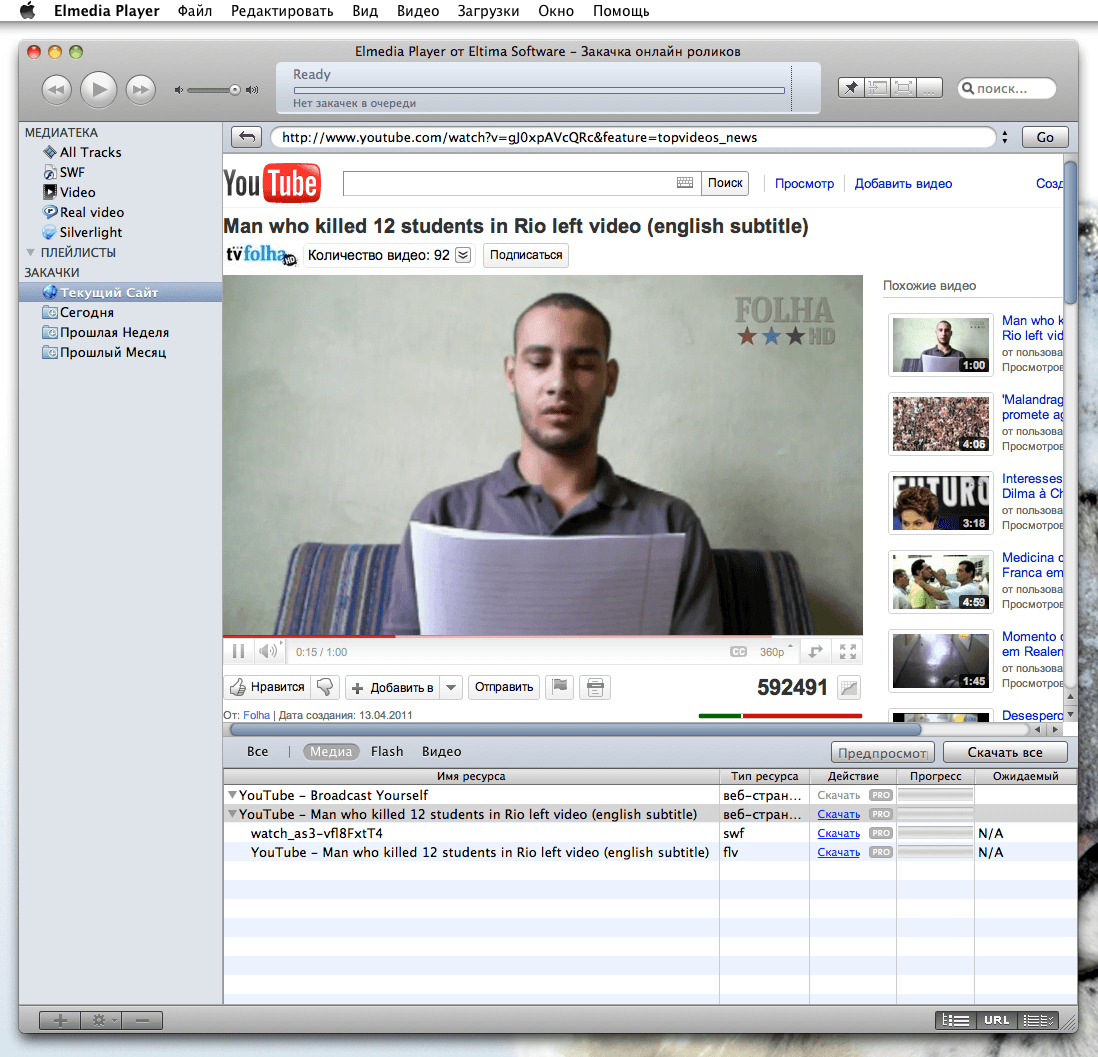
Task: Toggle the URL view button
Action: click(996, 1020)
